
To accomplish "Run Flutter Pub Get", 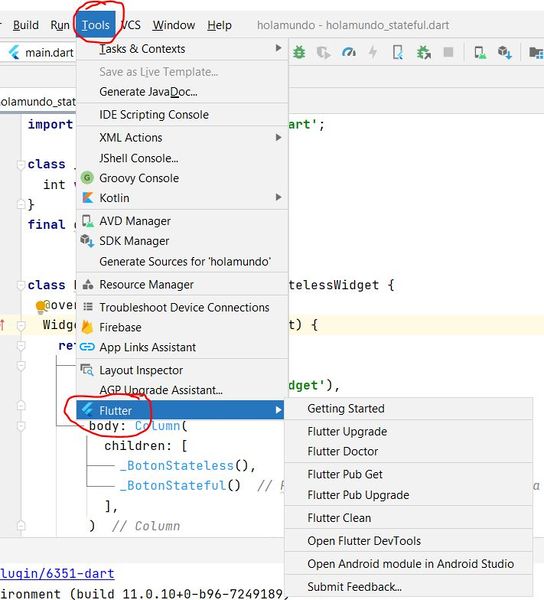I will click(x=409, y=474).
